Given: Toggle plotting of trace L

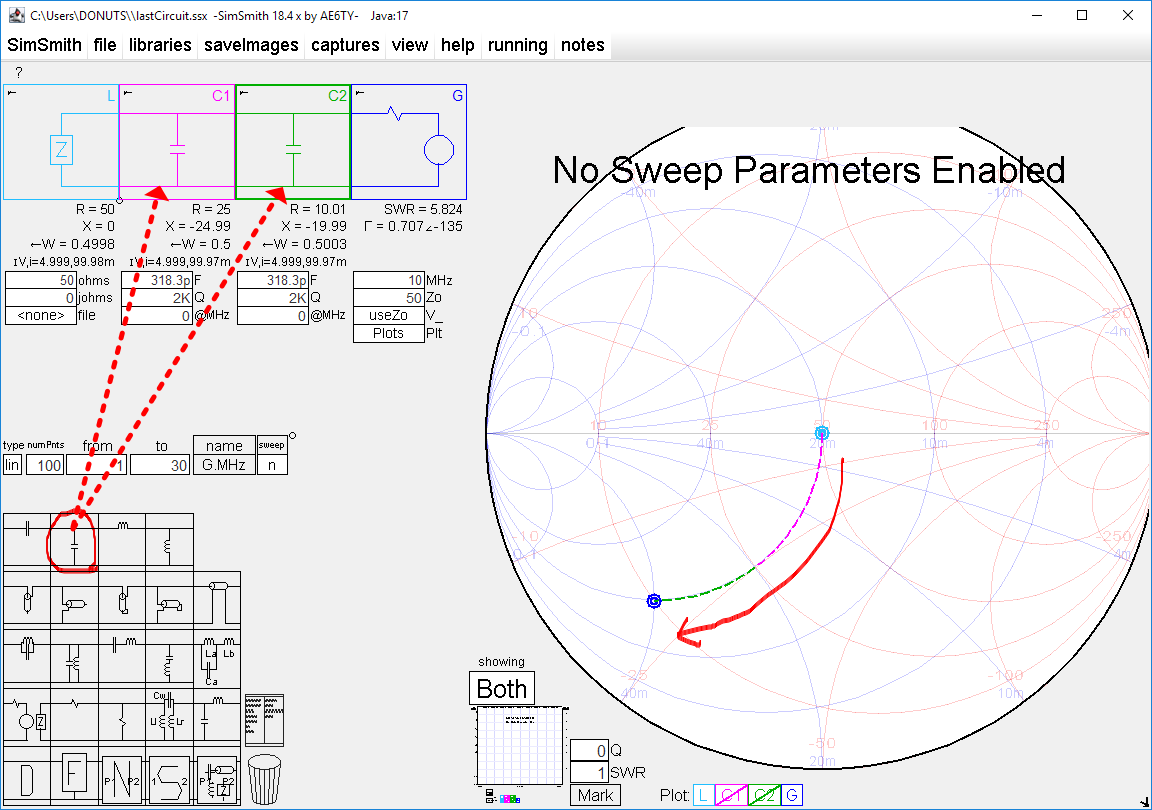Looking at the screenshot, I should coord(703,795).
